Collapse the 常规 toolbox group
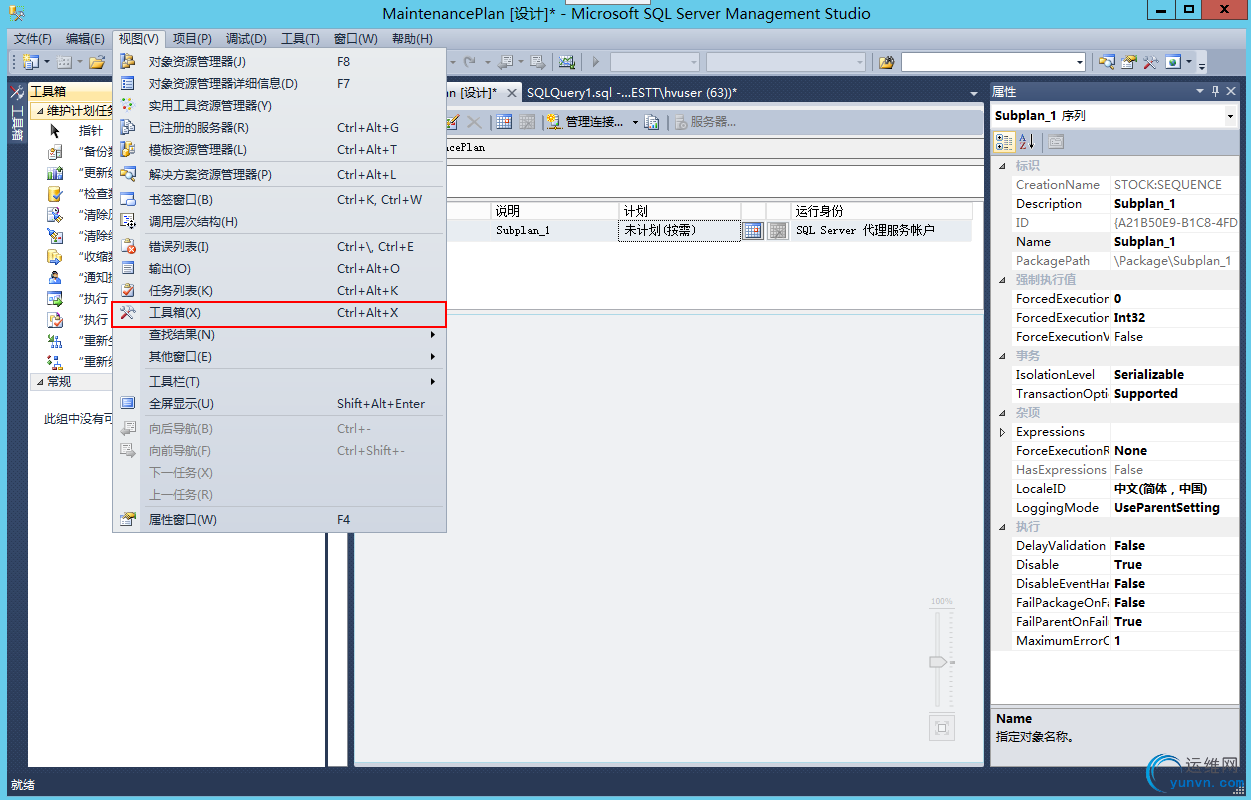This screenshot has height=800, width=1251. [39, 382]
